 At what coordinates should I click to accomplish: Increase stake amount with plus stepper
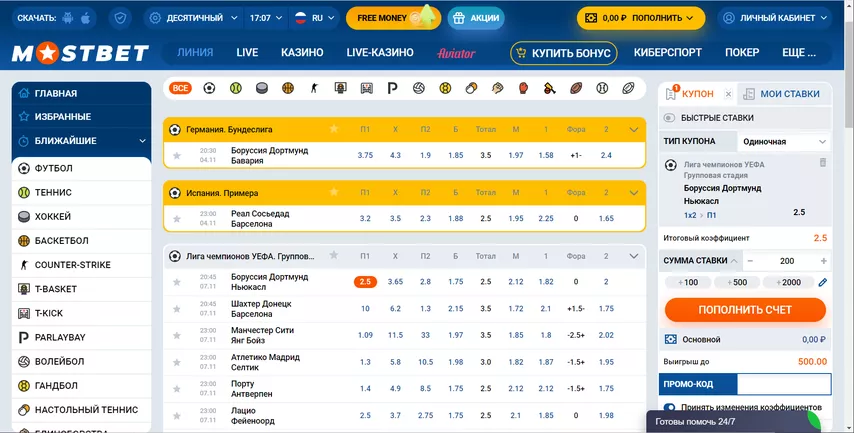[x=823, y=260]
